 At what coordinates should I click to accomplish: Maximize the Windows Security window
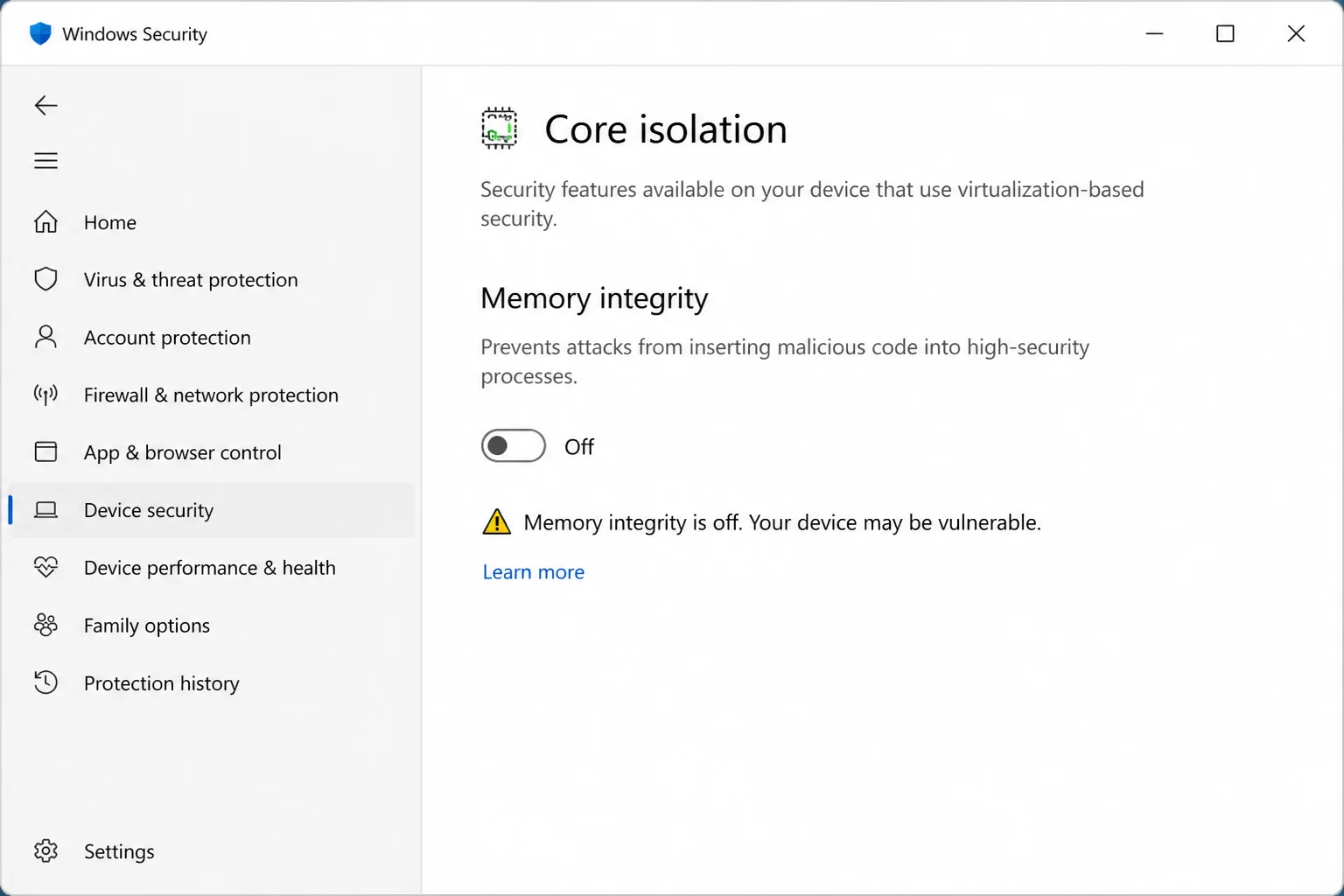tap(1225, 33)
